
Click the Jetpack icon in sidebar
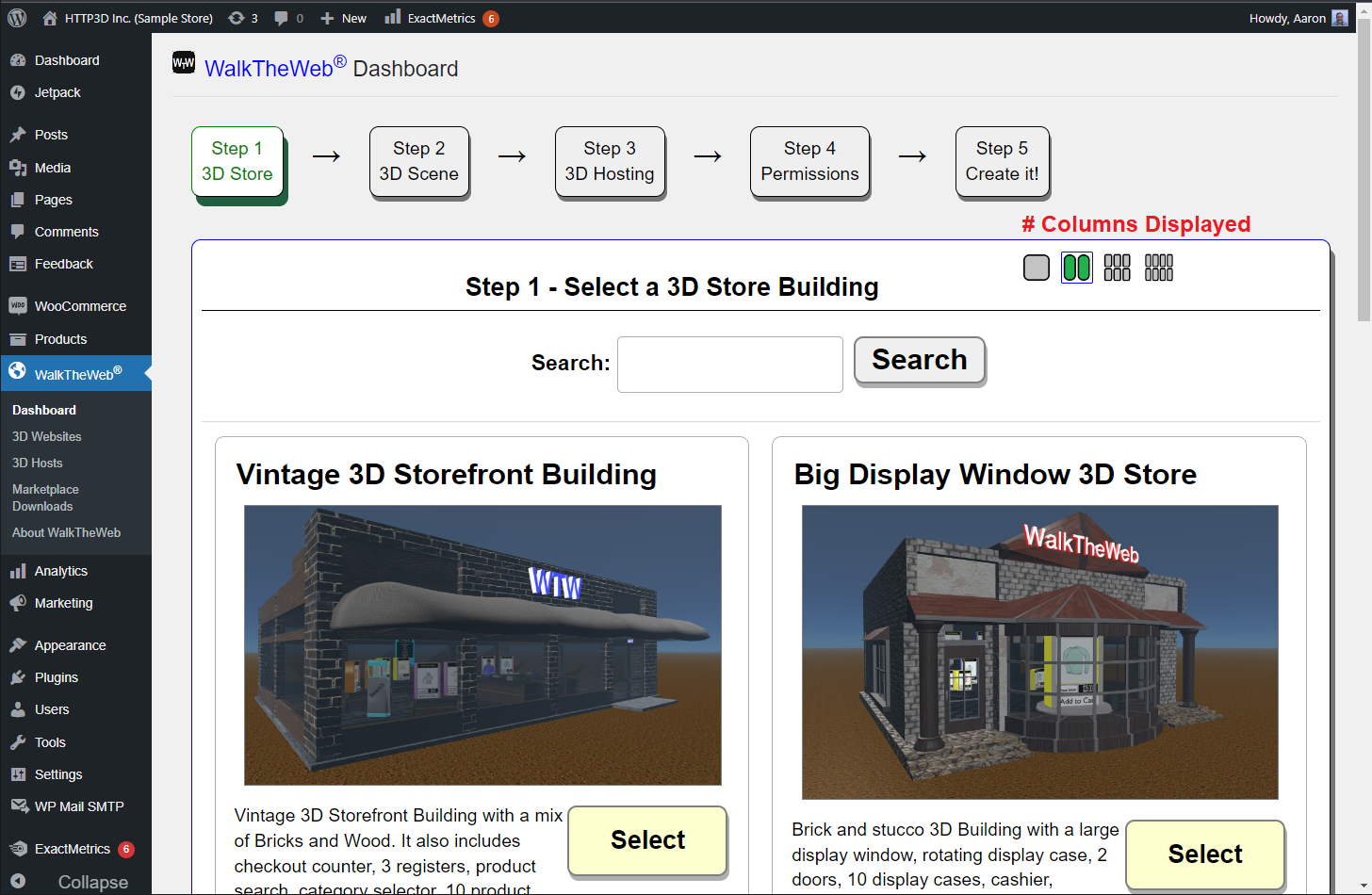(18, 92)
